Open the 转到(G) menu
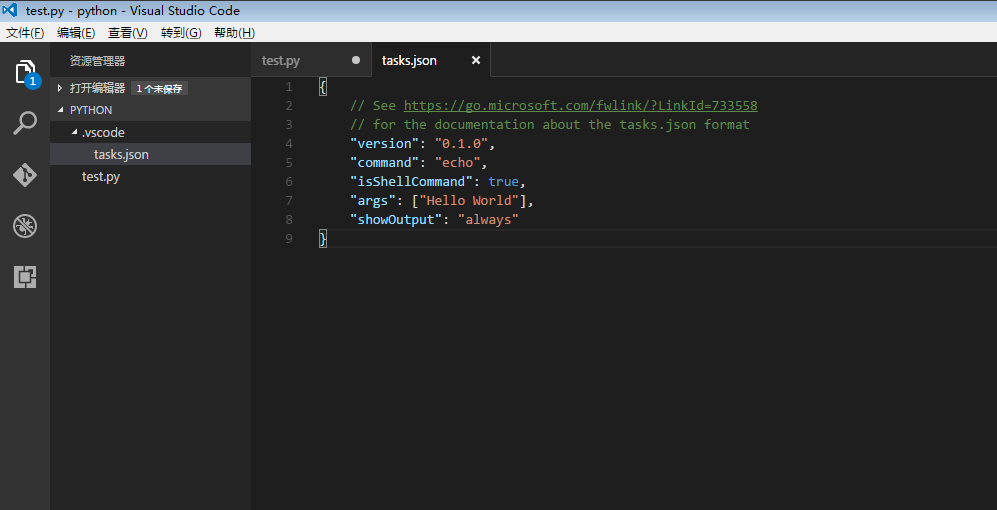 tap(181, 33)
